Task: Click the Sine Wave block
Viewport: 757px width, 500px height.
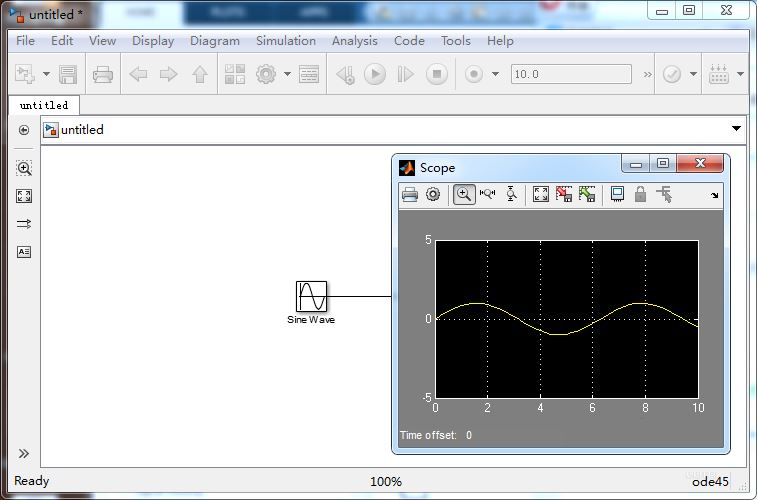Action: point(311,296)
